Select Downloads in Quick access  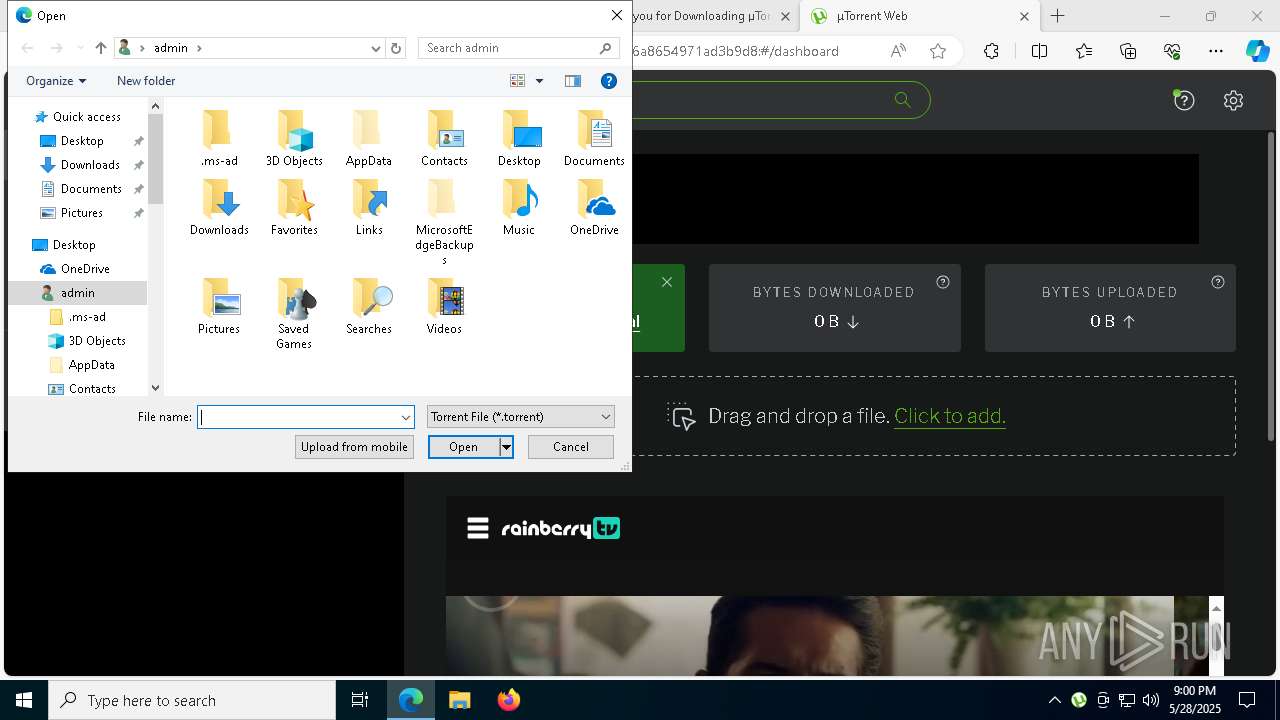[90, 165]
